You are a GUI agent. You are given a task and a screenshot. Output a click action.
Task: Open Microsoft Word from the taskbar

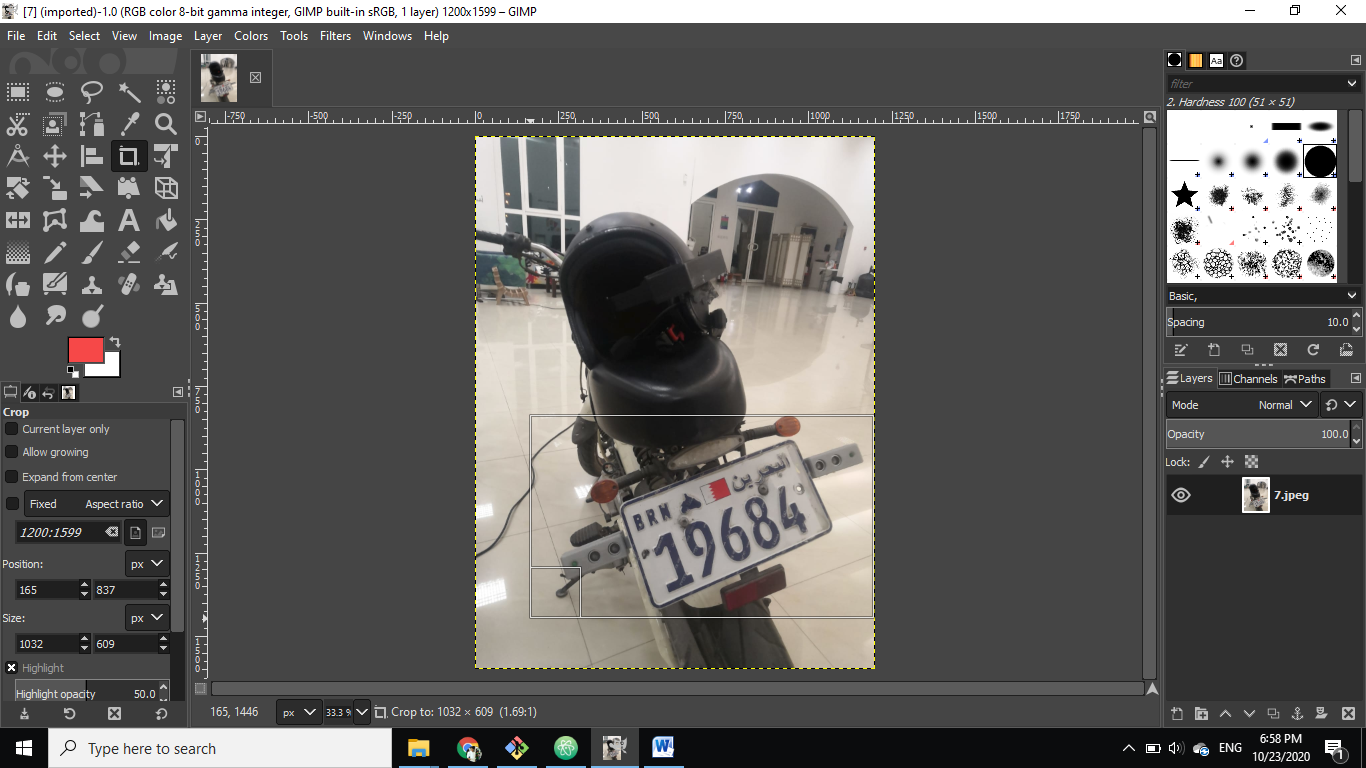tap(663, 747)
